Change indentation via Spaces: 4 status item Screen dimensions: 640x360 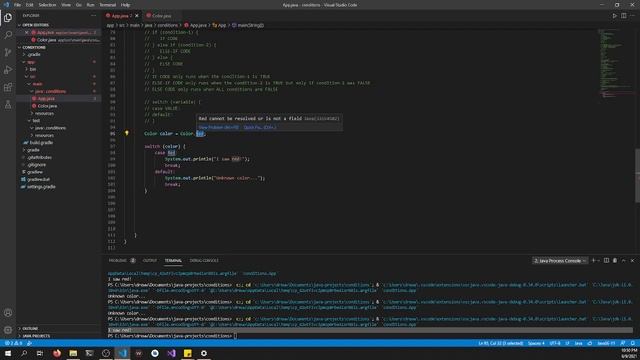[536, 343]
